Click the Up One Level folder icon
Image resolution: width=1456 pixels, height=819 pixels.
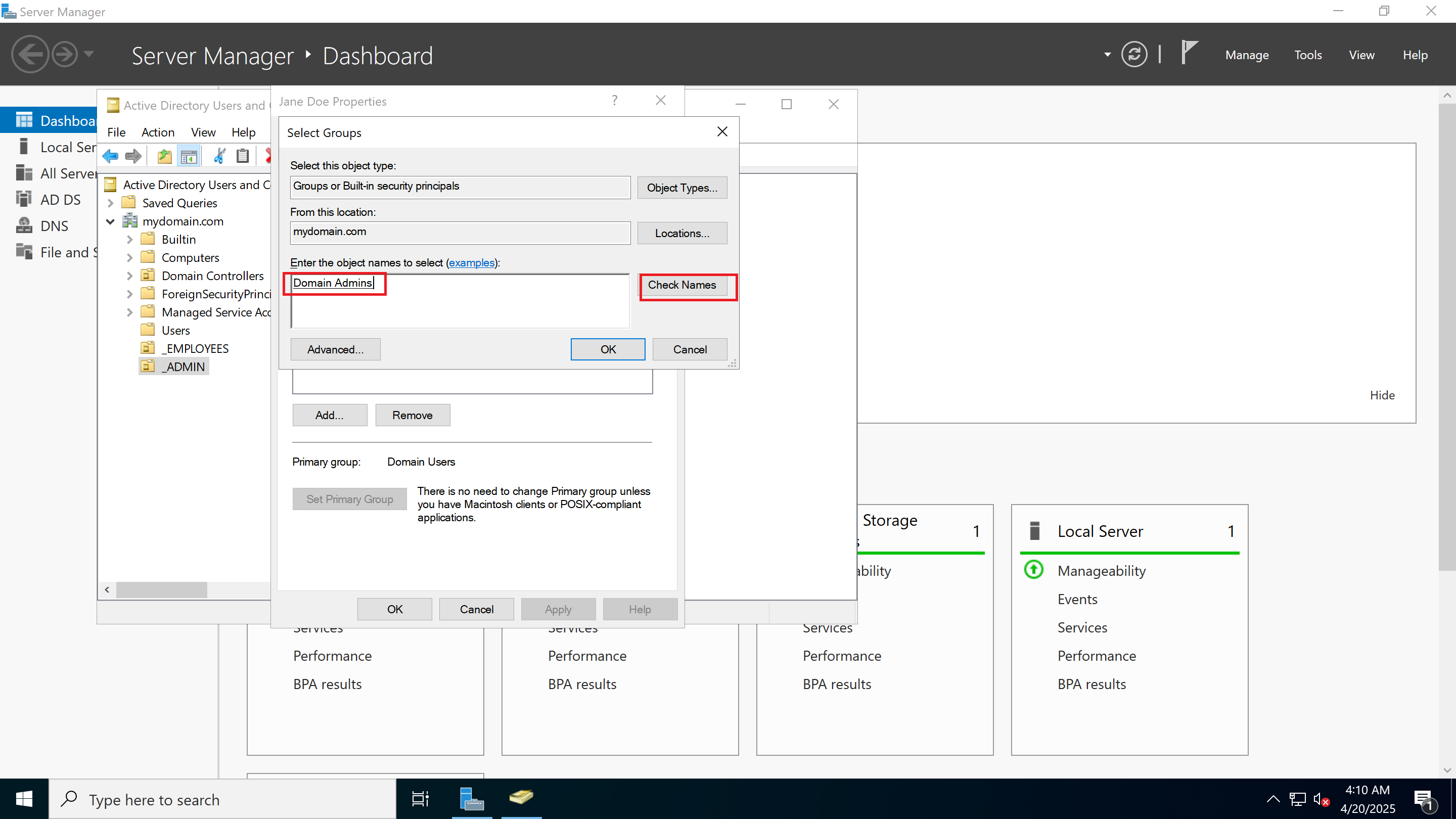pyautogui.click(x=164, y=156)
